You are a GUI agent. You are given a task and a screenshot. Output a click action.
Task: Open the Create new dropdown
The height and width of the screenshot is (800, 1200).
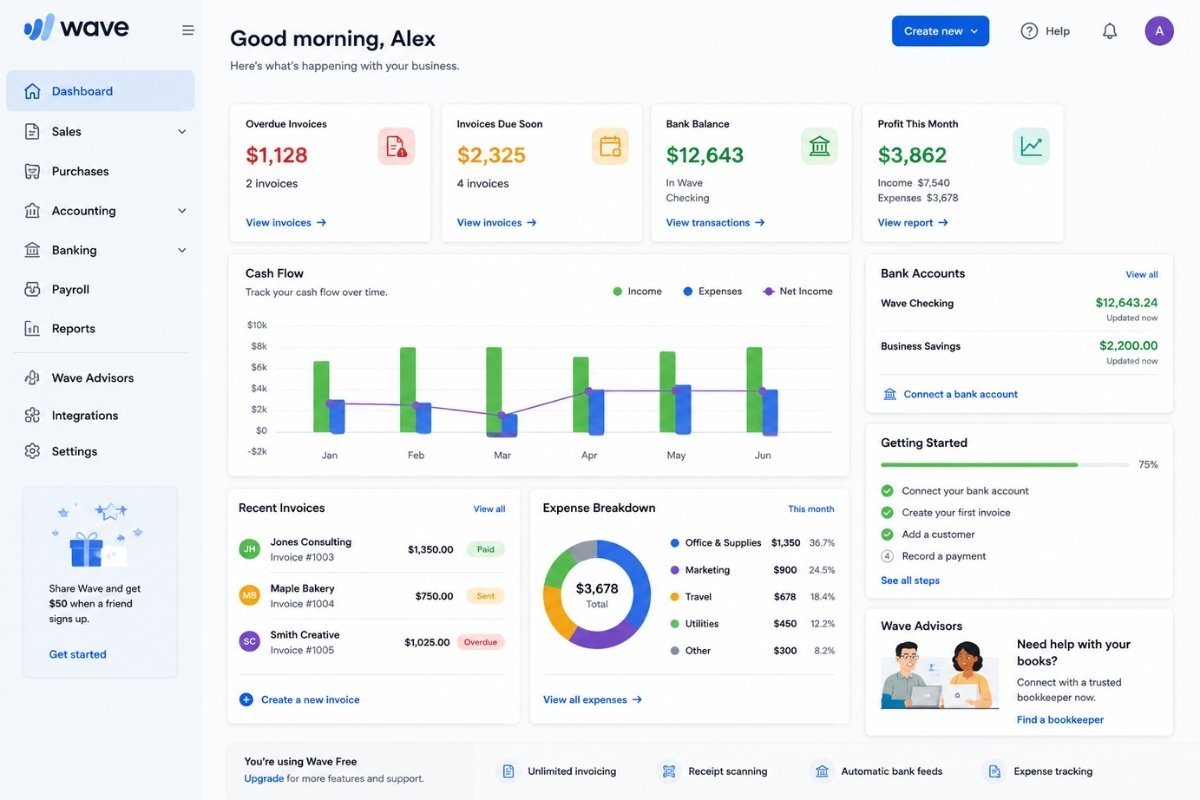pyautogui.click(x=940, y=31)
